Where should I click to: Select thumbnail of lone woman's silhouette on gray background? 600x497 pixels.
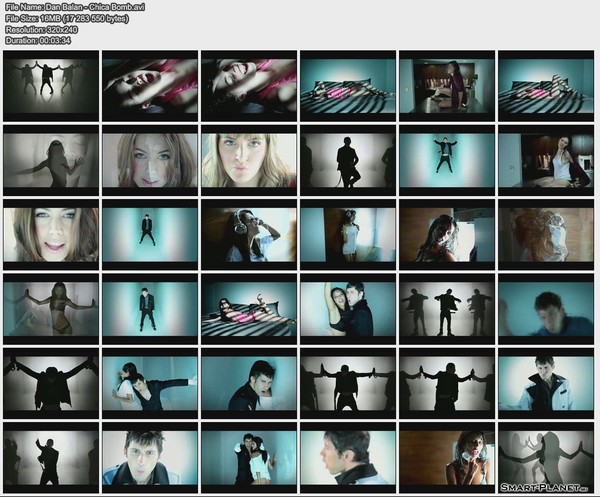point(51,160)
